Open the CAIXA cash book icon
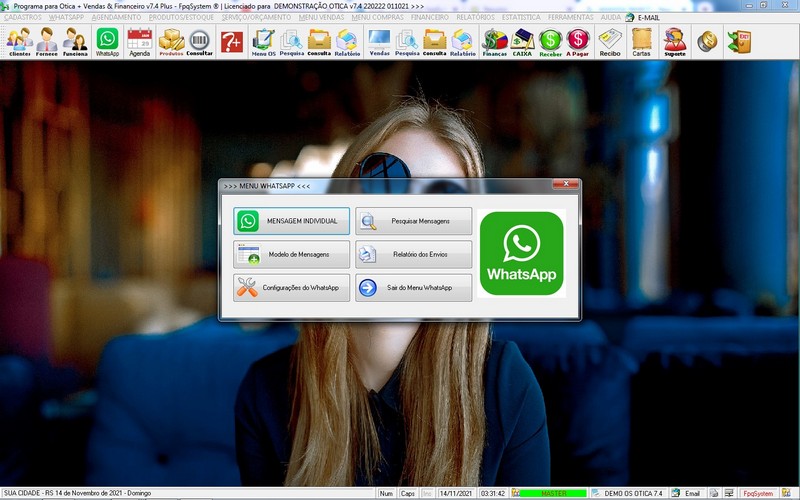800x500 pixels. coord(522,42)
